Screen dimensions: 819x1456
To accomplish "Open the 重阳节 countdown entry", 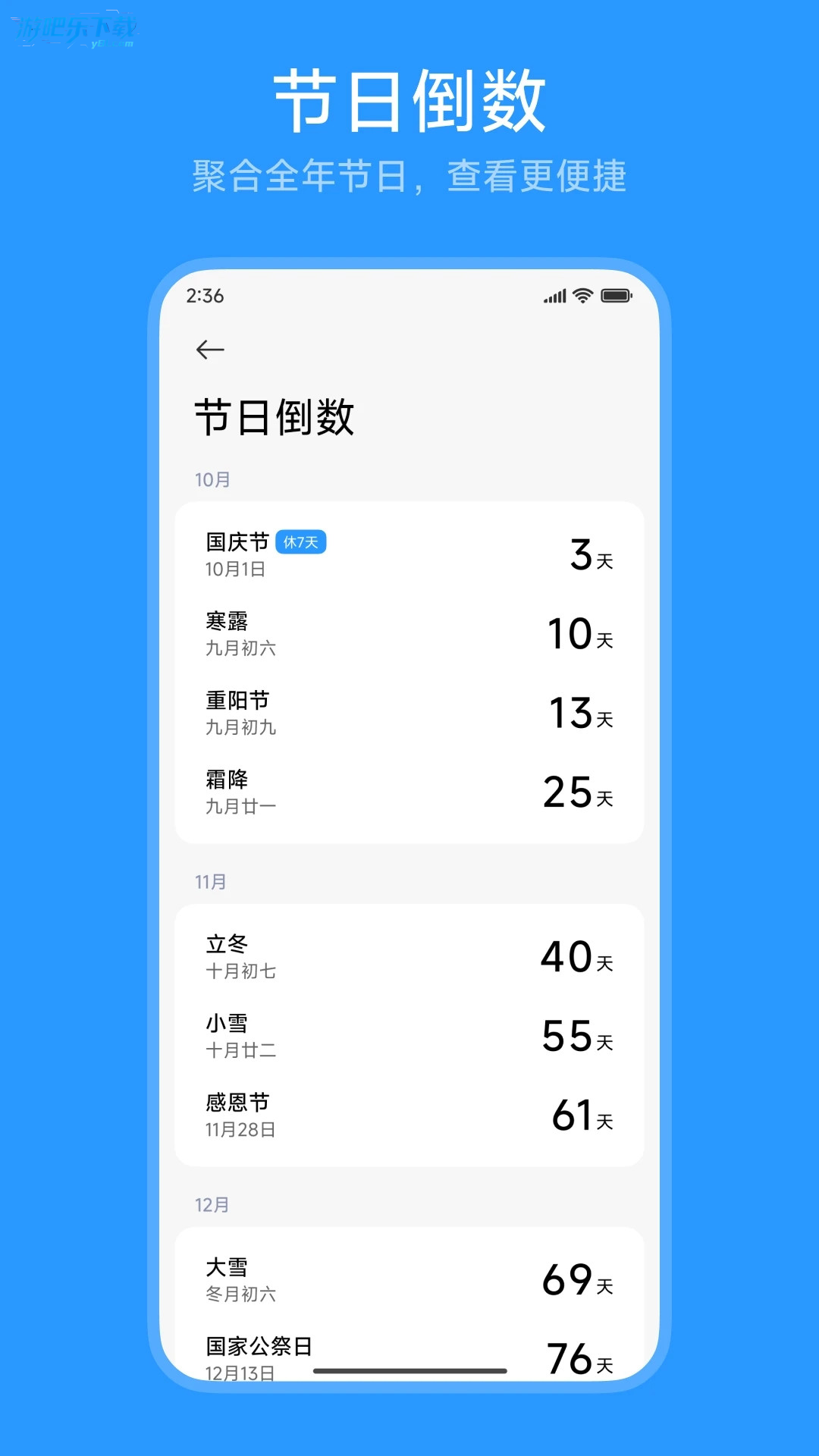I will click(x=409, y=713).
